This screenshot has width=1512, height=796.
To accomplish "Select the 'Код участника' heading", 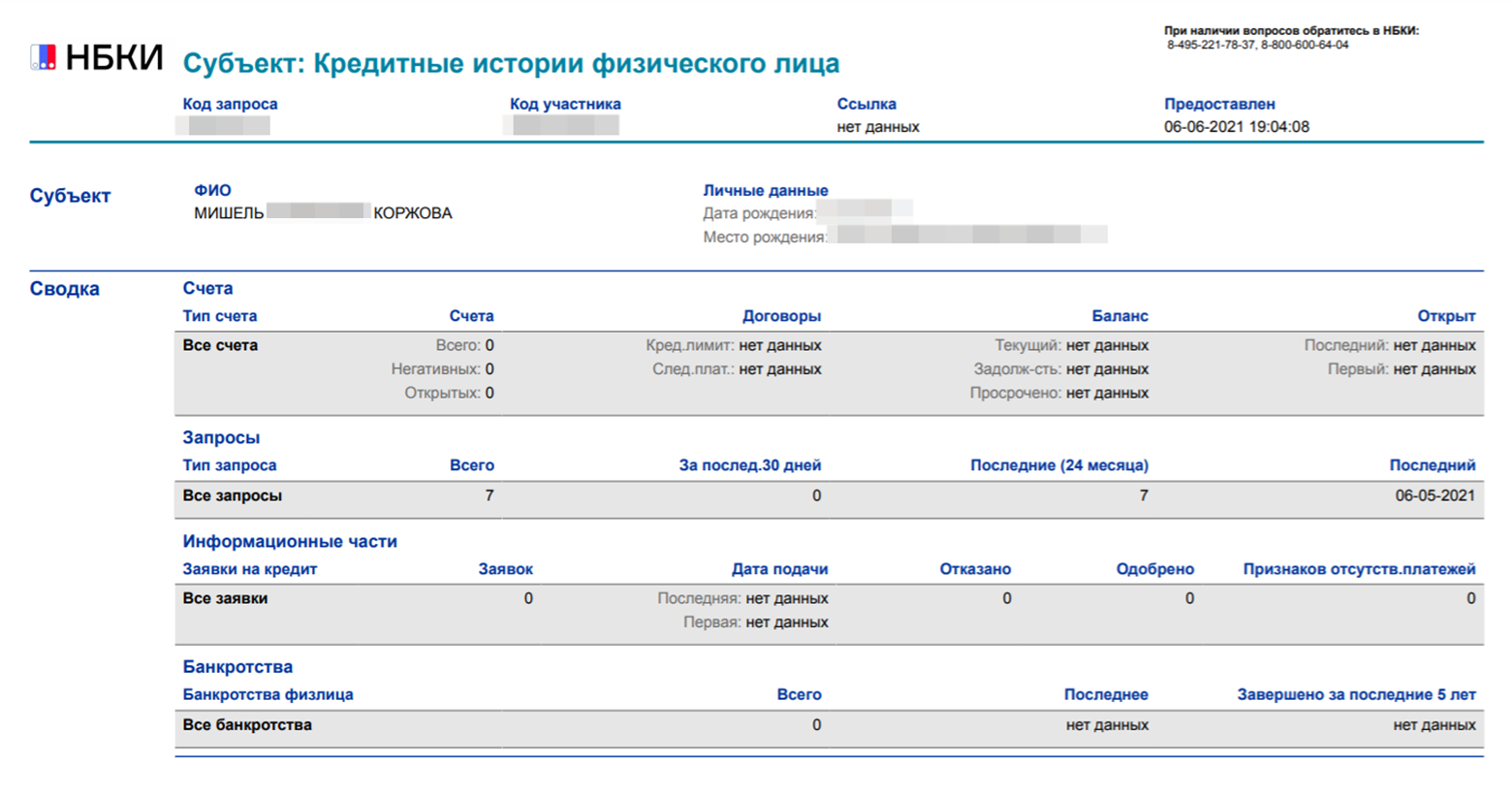I will click(565, 104).
